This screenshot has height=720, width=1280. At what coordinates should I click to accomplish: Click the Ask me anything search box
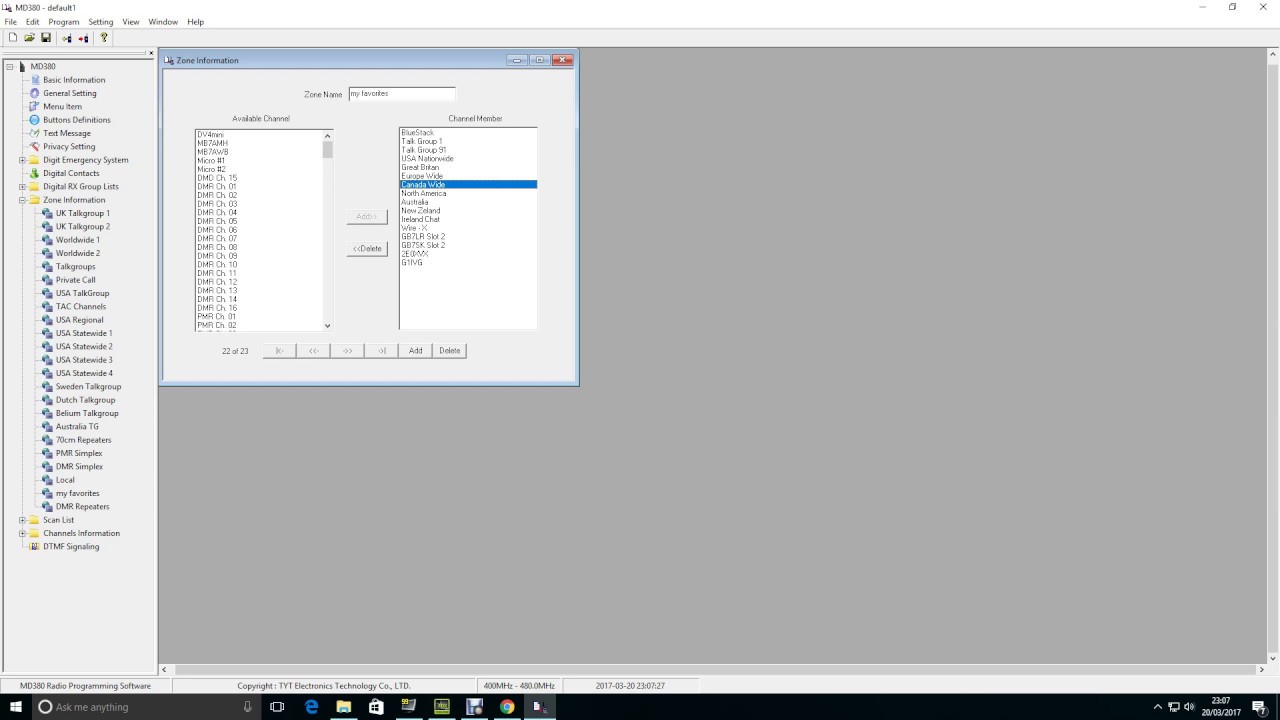pos(145,707)
